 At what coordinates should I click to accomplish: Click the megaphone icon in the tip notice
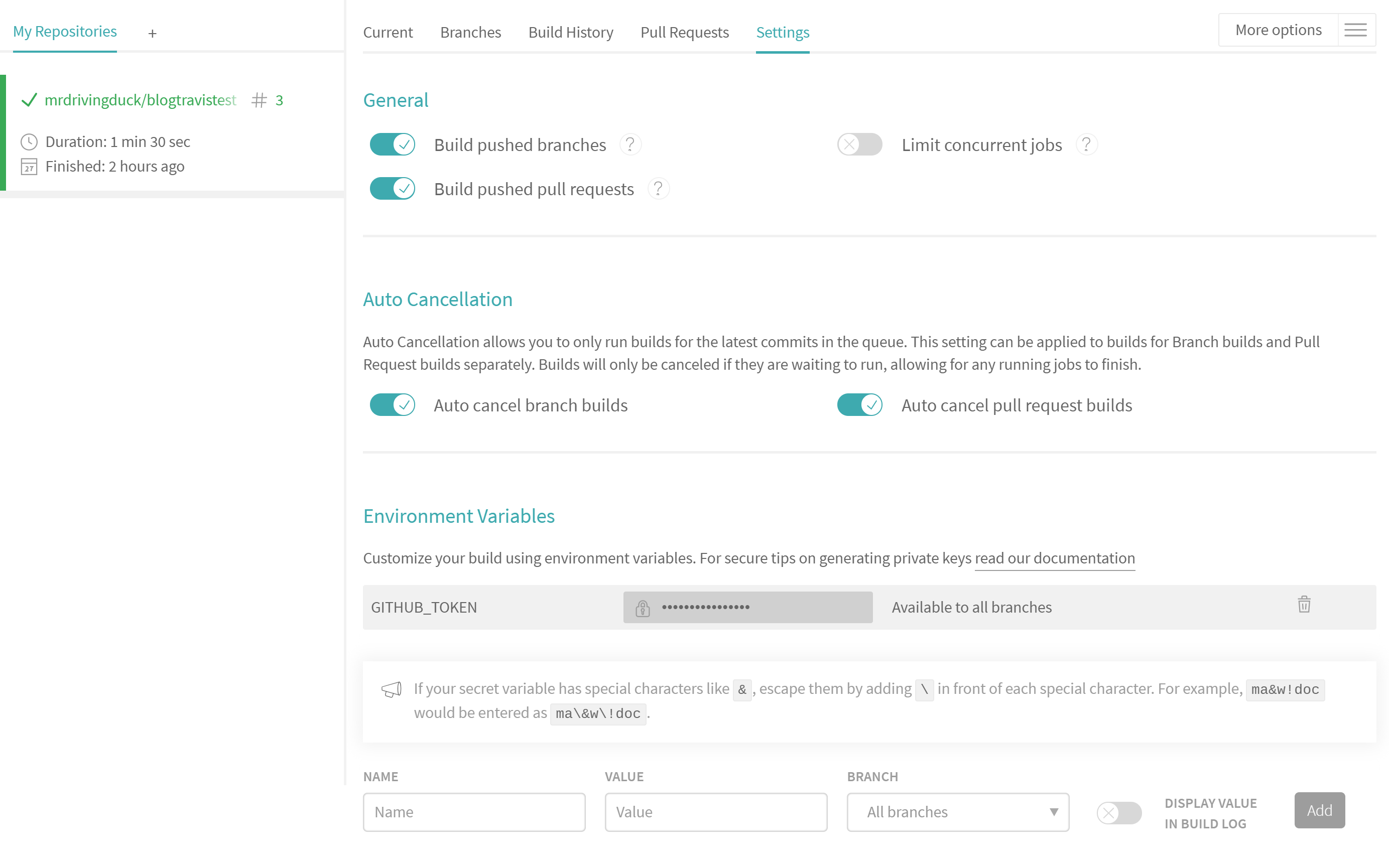tap(392, 689)
